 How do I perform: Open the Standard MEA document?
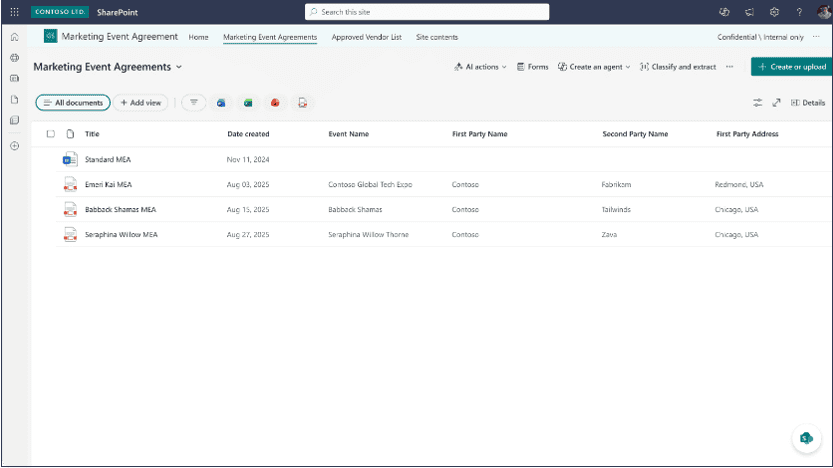[108, 159]
